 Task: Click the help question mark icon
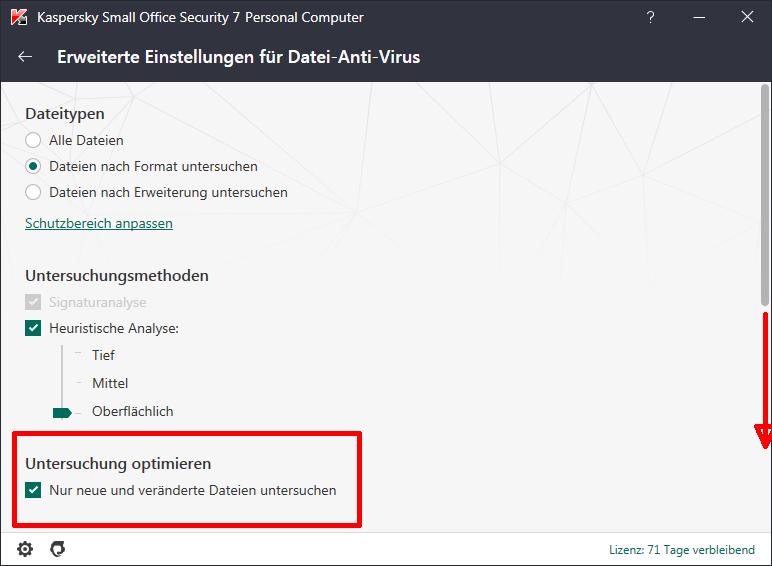(650, 17)
